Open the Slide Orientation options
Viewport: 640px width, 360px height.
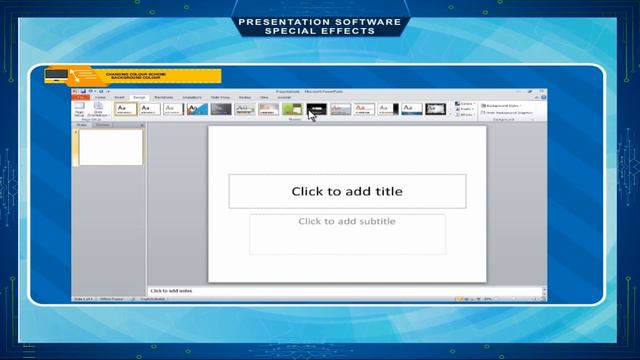[x=98, y=109]
